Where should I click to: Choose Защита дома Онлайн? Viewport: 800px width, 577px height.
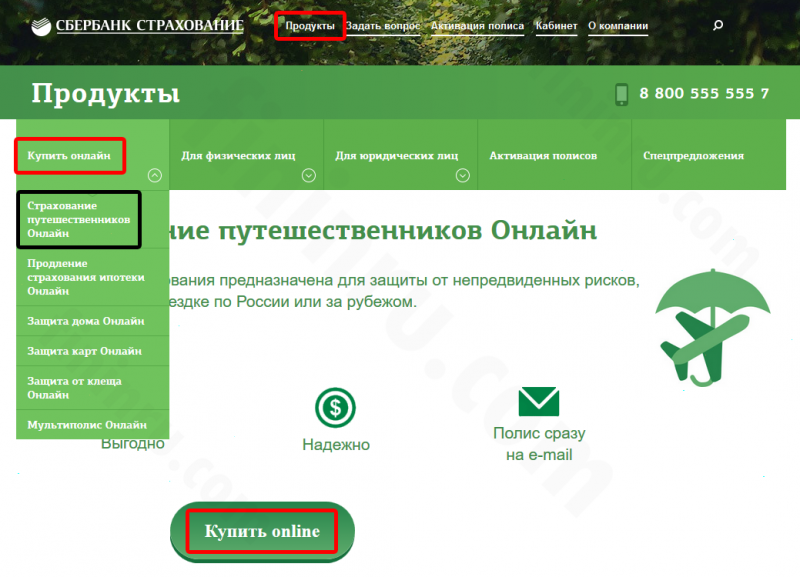[92, 321]
